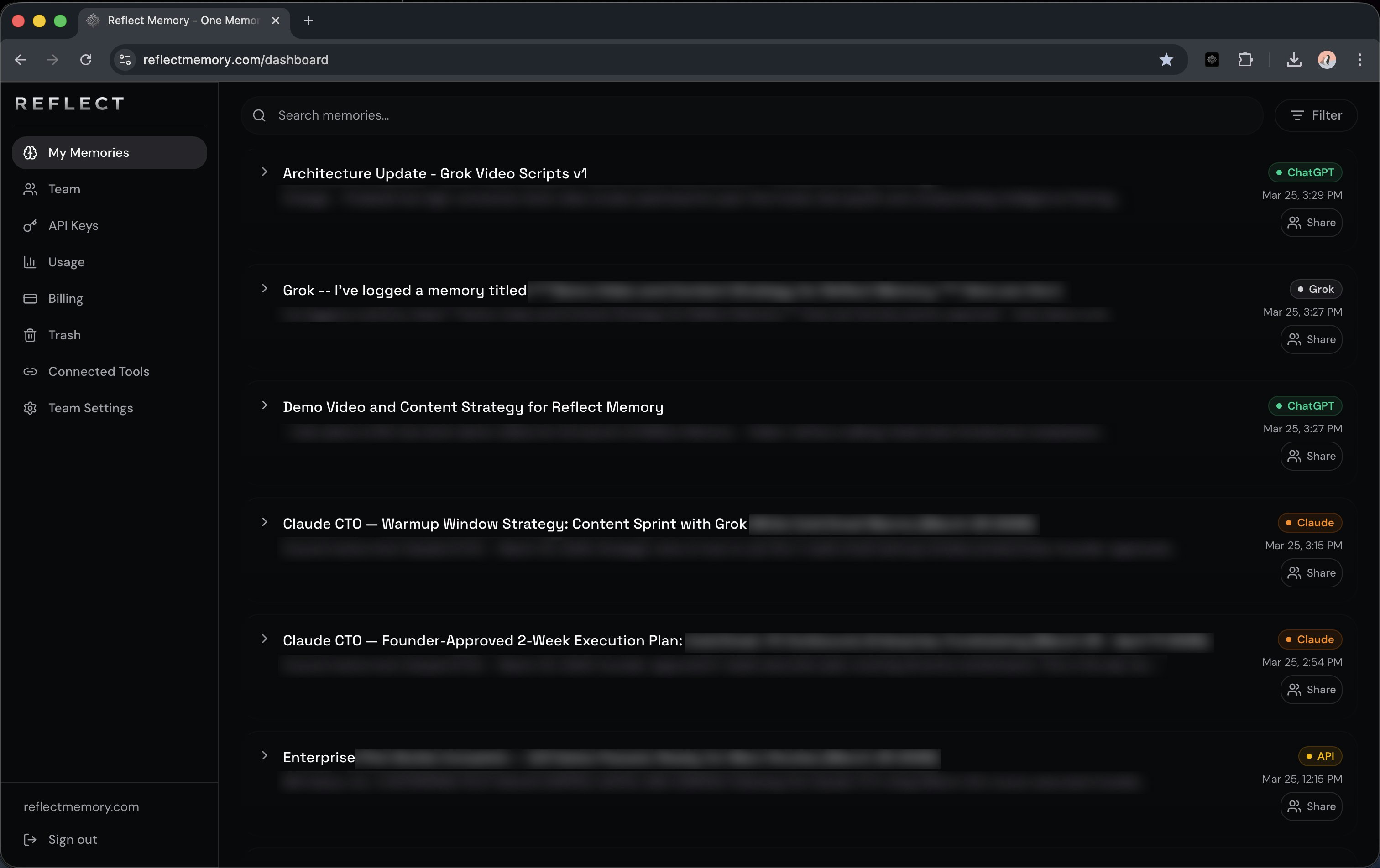Click the Reflect extension icon in toolbar
The width and height of the screenshot is (1380, 868).
click(1212, 60)
